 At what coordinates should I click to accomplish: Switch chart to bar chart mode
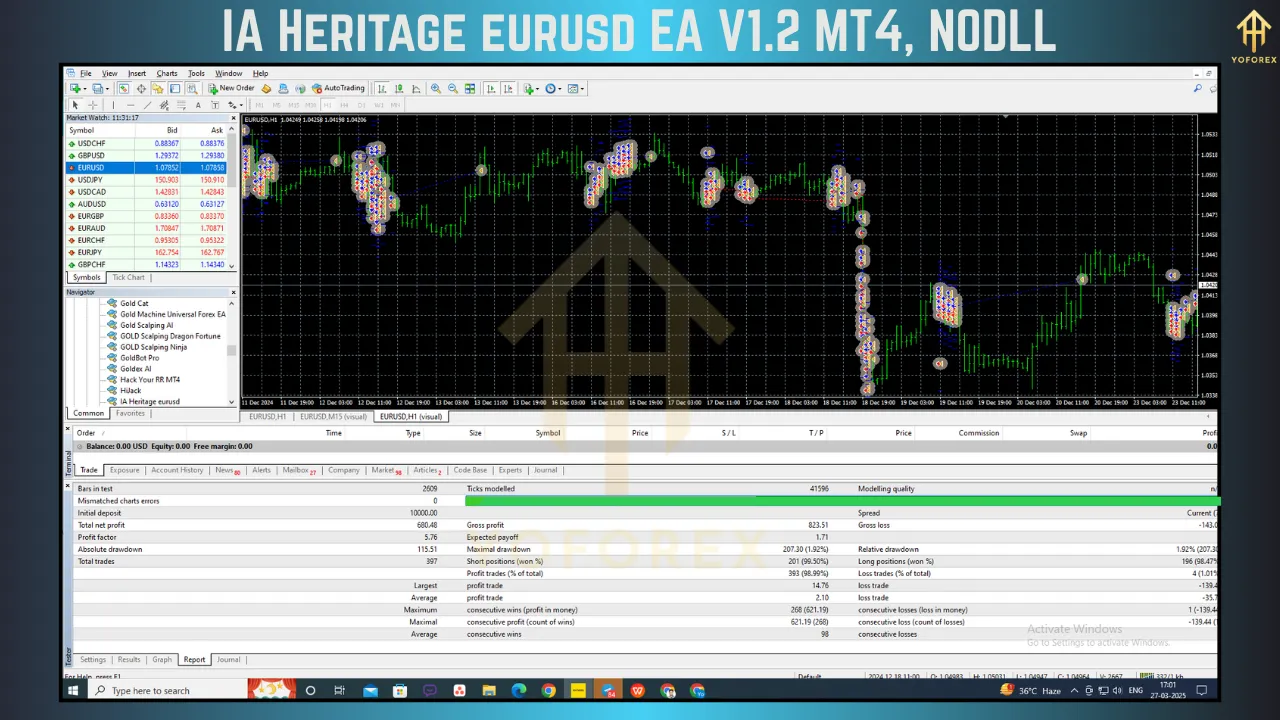(383, 88)
